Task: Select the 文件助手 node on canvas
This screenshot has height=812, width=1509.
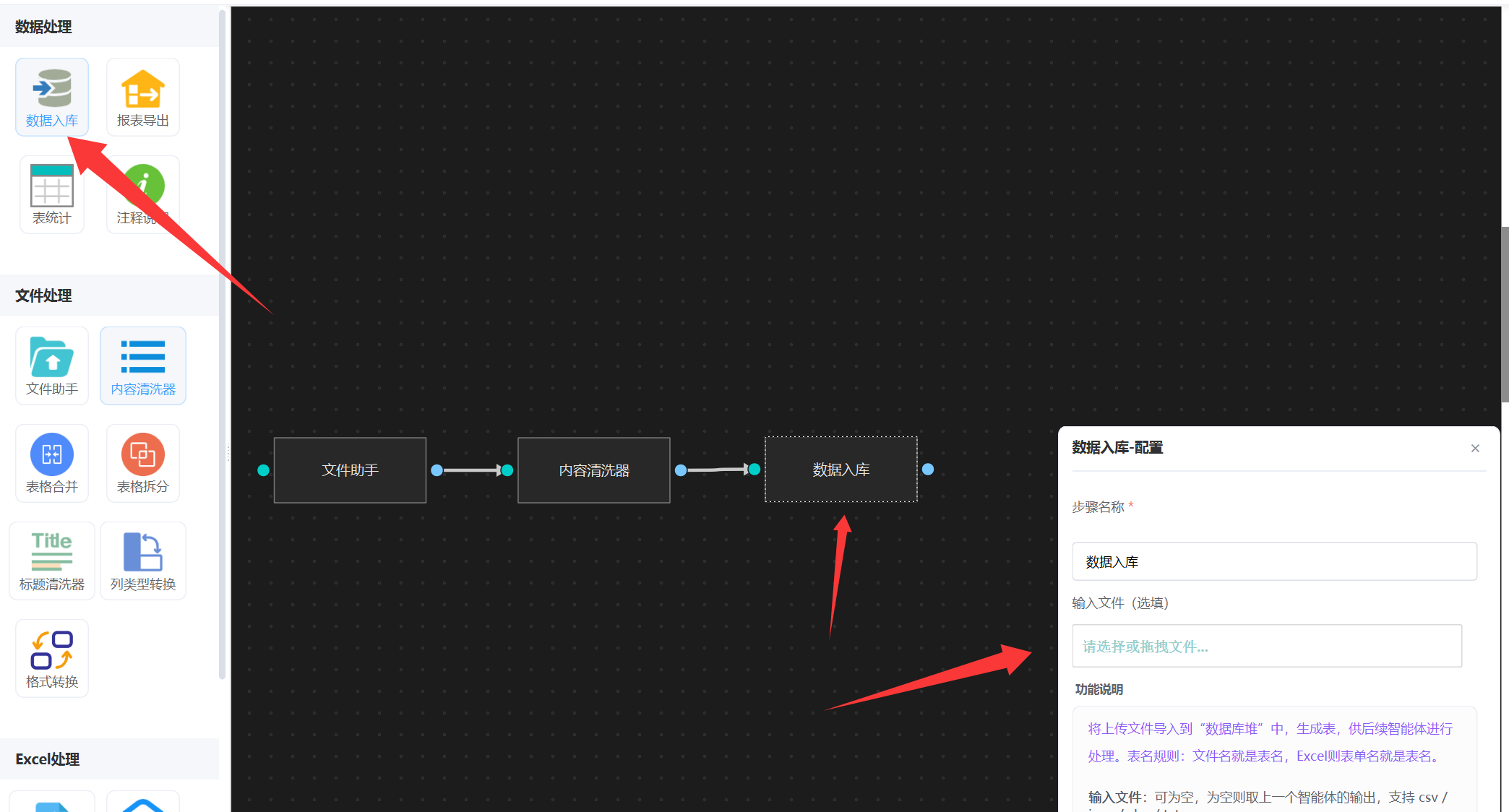Action: (x=350, y=470)
